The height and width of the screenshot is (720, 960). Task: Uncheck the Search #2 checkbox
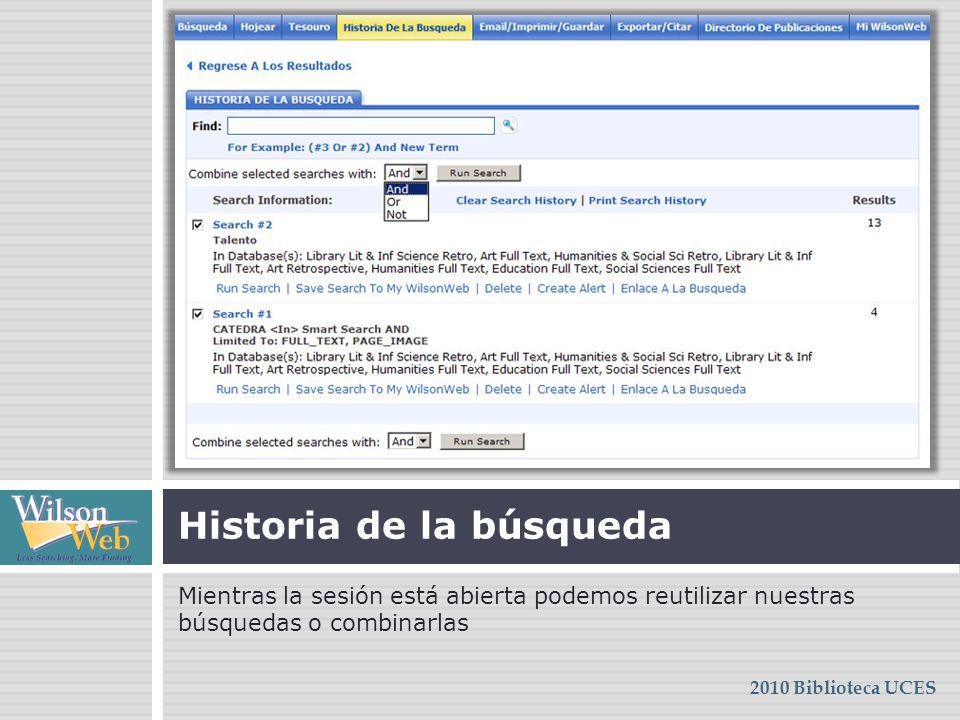(197, 225)
